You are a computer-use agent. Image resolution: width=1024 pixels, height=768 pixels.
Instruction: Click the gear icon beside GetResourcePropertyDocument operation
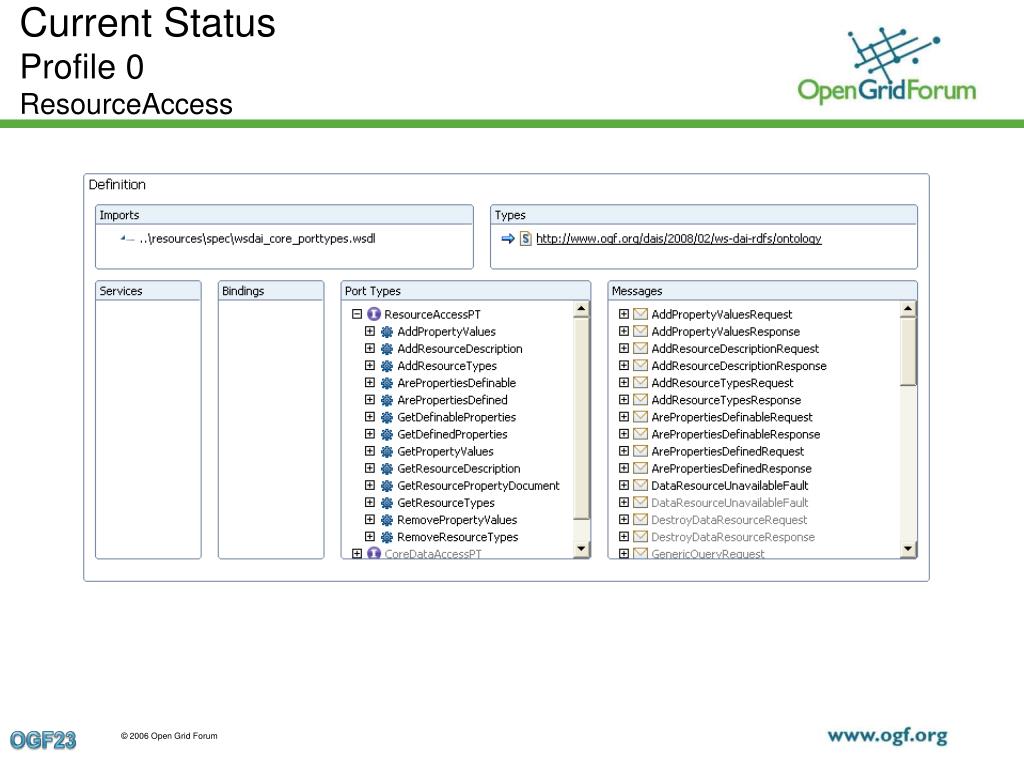tap(387, 486)
